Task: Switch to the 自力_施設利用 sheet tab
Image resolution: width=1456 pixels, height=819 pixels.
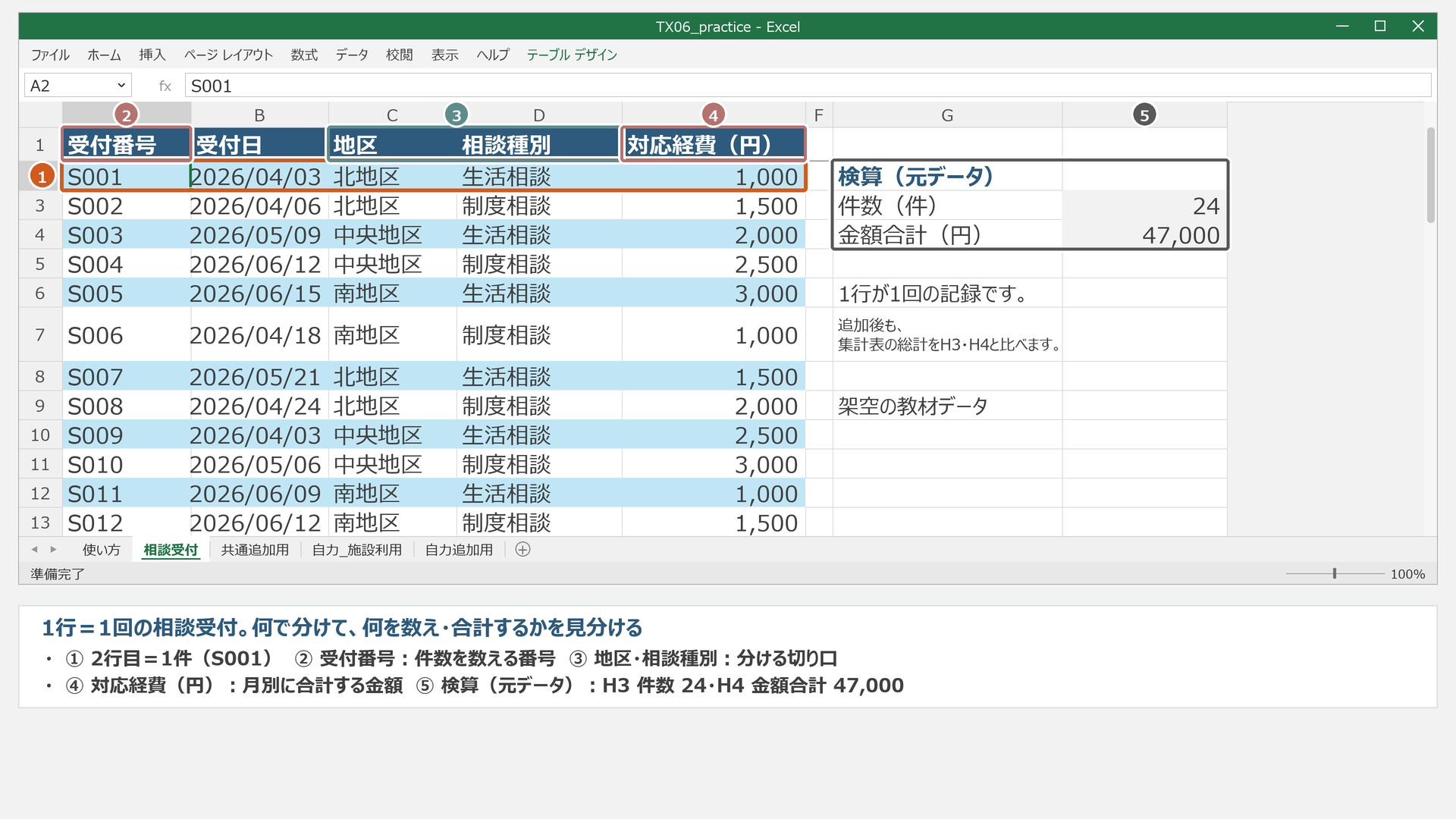Action: pyautogui.click(x=357, y=550)
